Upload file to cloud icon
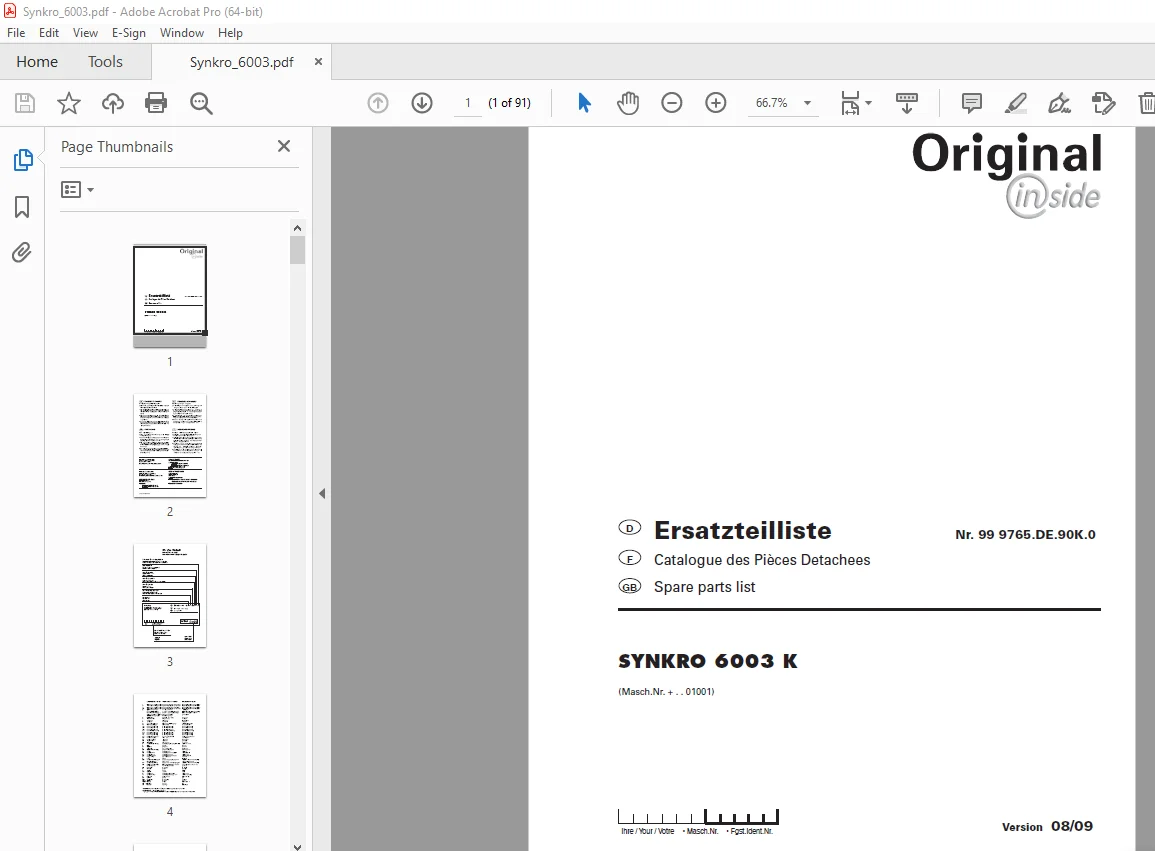This screenshot has height=851, width=1155. pos(113,103)
